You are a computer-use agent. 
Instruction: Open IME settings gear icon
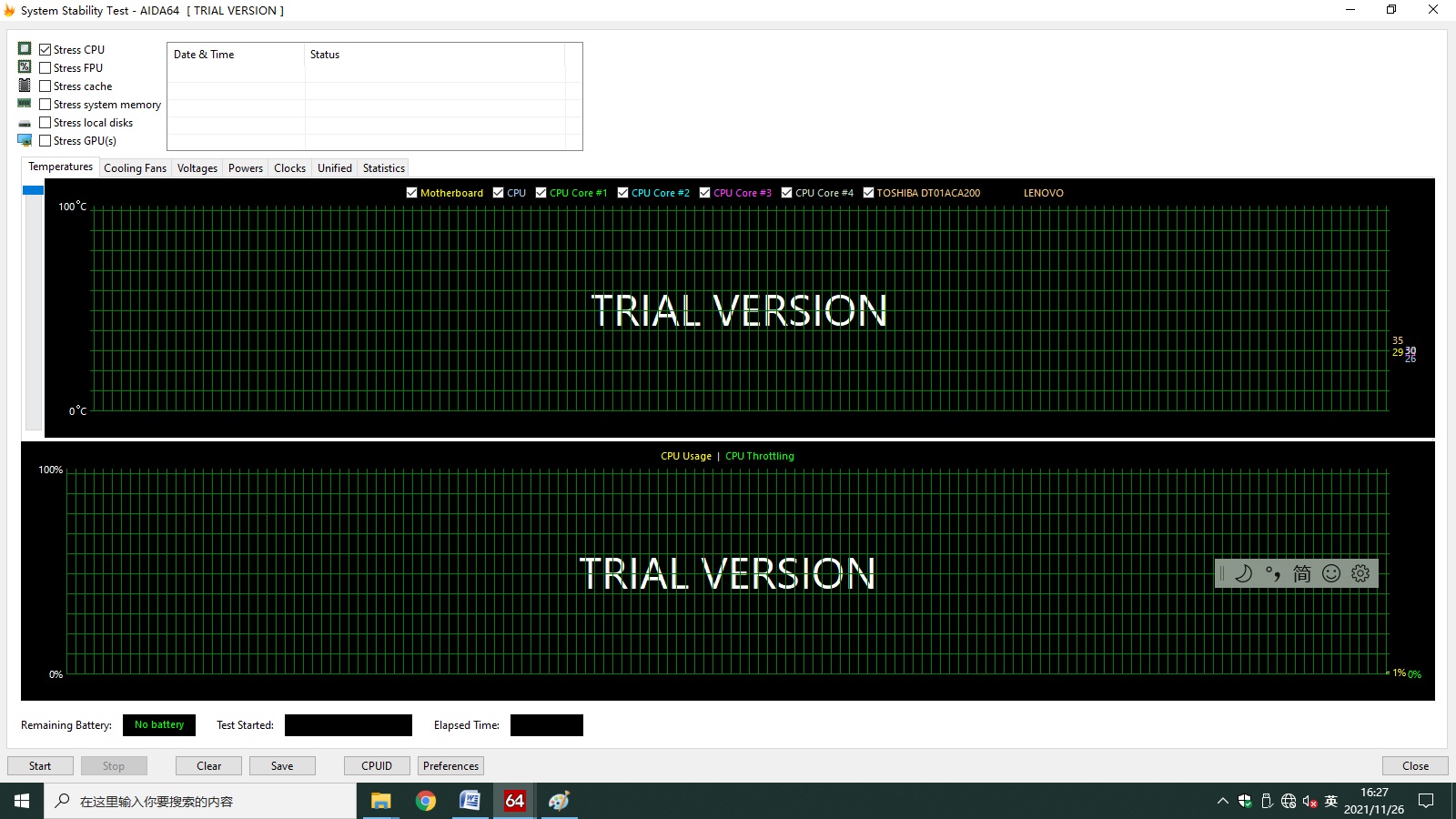coord(1360,573)
